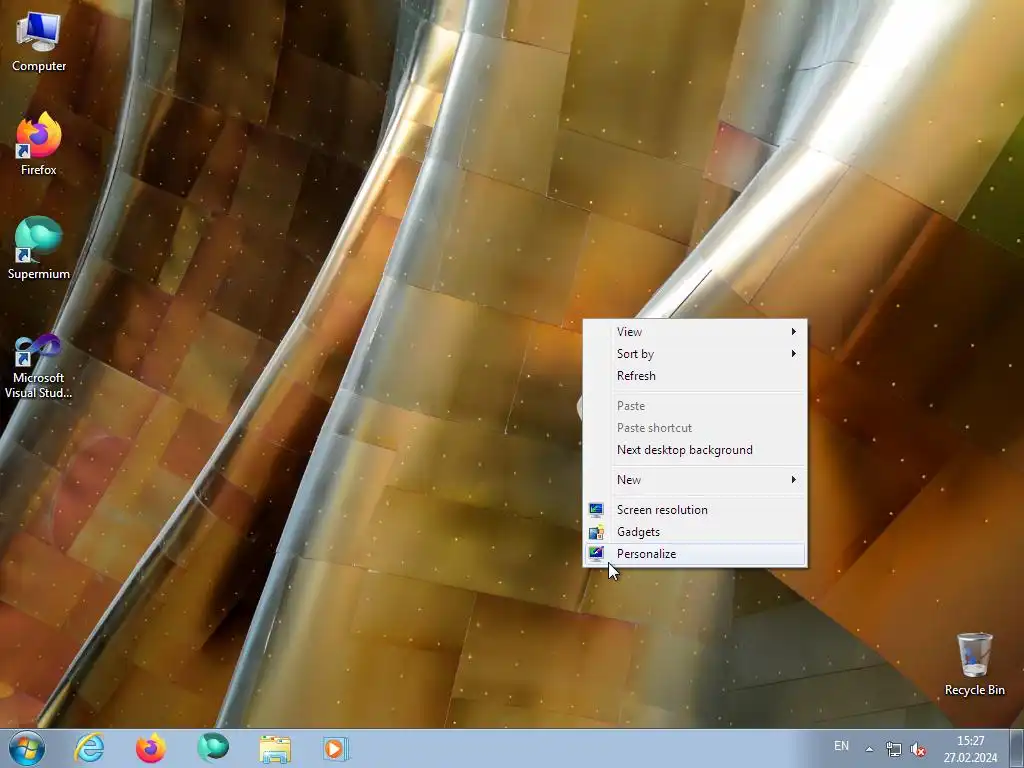
Task: Click the View submenu arrow
Action: click(x=793, y=332)
